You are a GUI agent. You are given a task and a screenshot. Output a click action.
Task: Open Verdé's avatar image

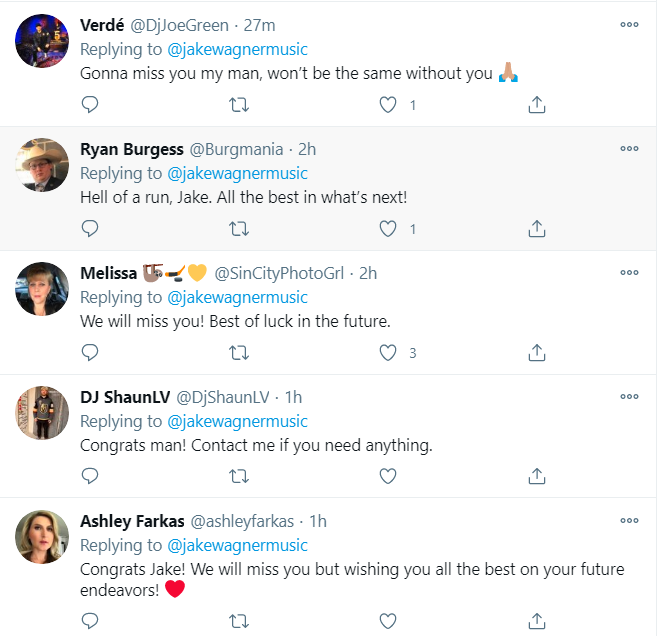tap(42, 41)
